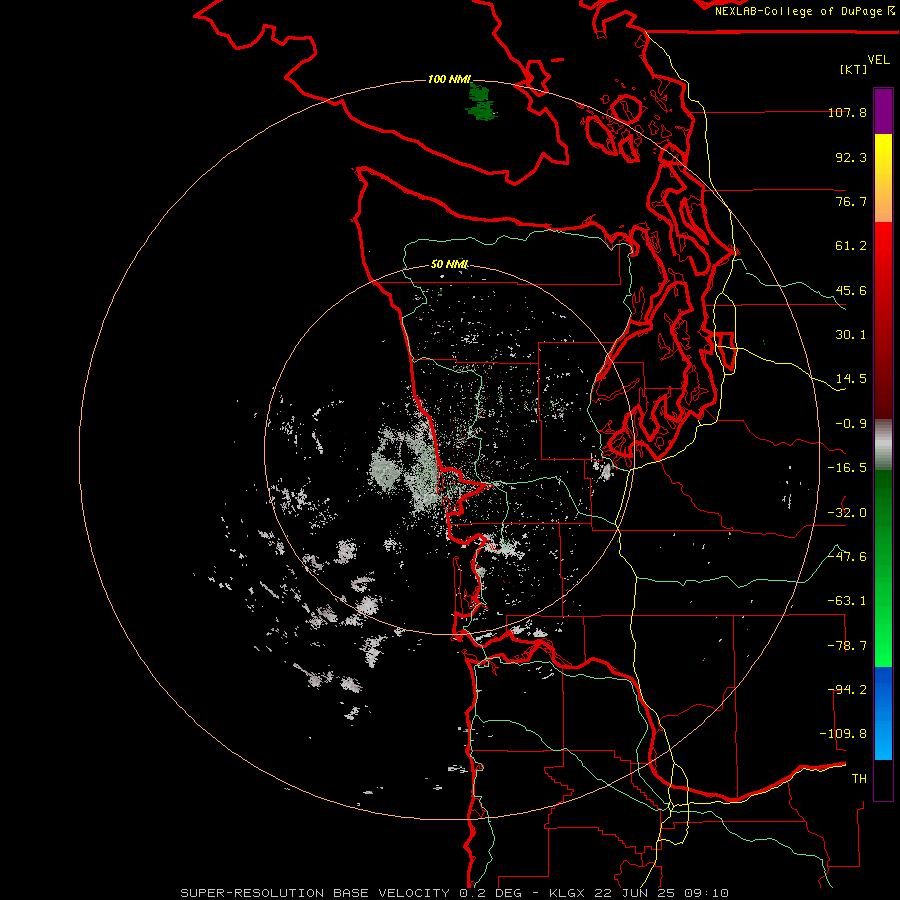Click the green velocity patch near 100 NMI
The width and height of the screenshot is (900, 900).
pyautogui.click(x=481, y=102)
